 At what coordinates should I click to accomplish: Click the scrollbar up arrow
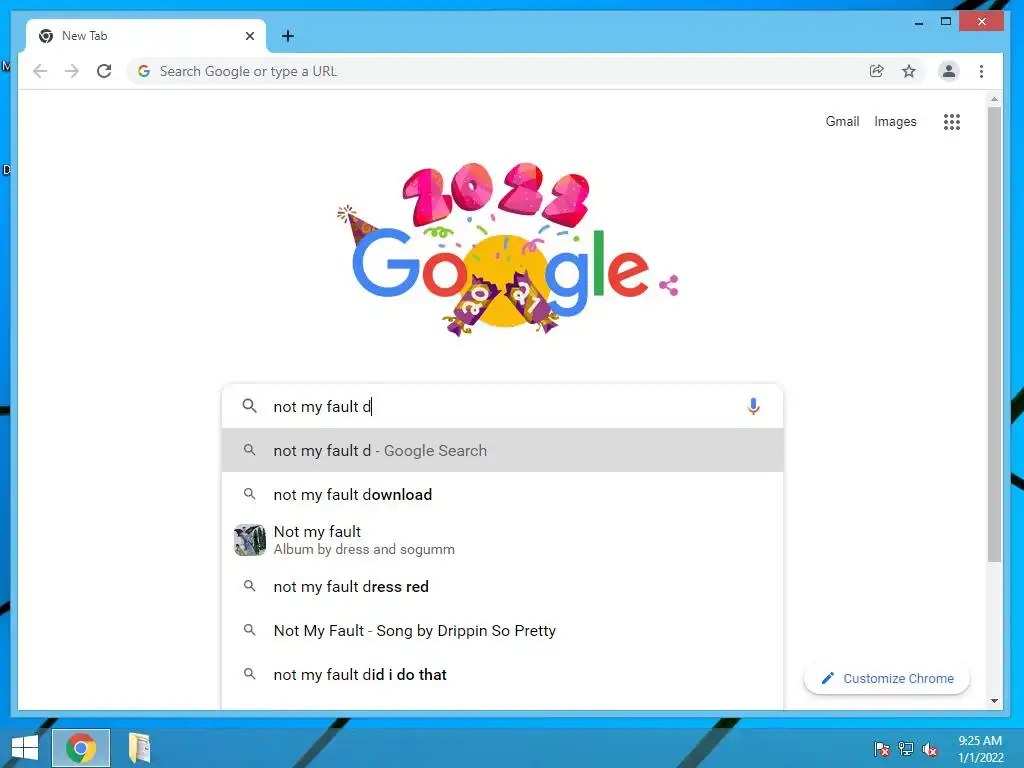994,99
